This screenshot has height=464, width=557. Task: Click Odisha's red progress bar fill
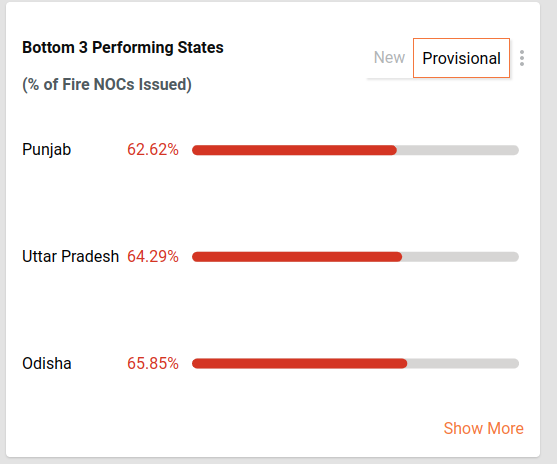tap(299, 363)
